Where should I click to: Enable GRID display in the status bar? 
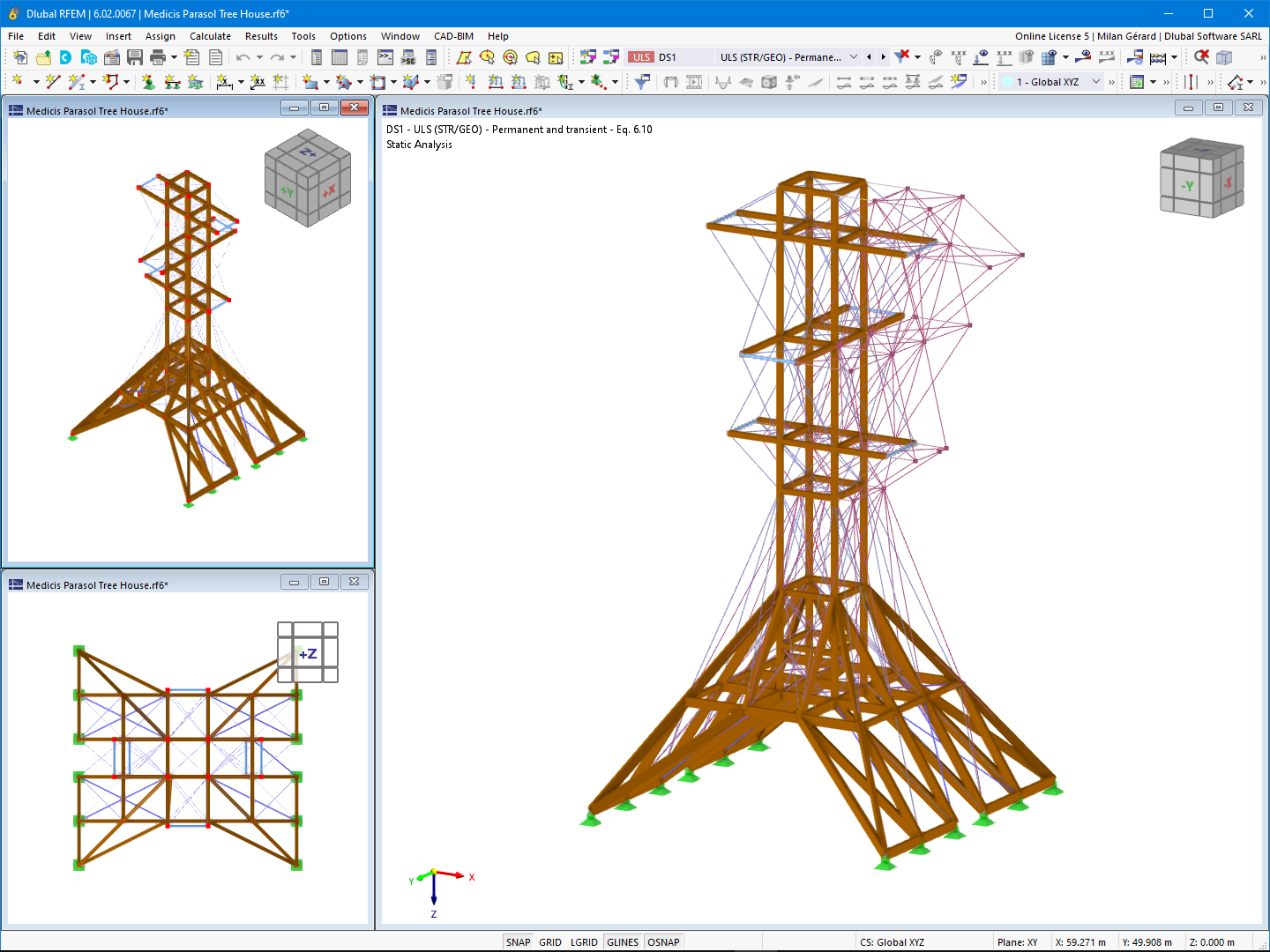pos(549,941)
